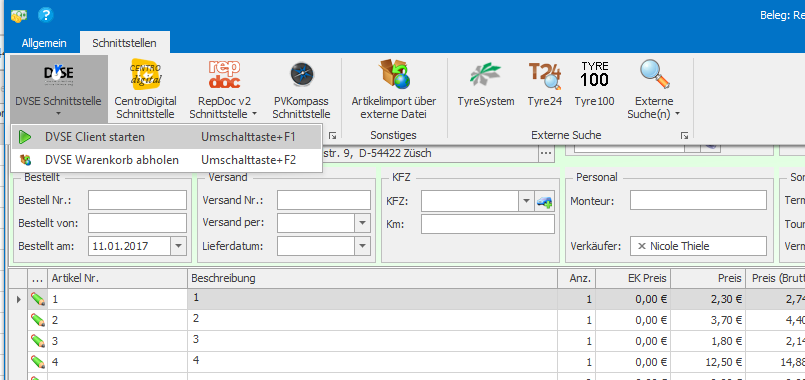Click the Preis column header
The width and height of the screenshot is (805, 380).
[x=708, y=278]
